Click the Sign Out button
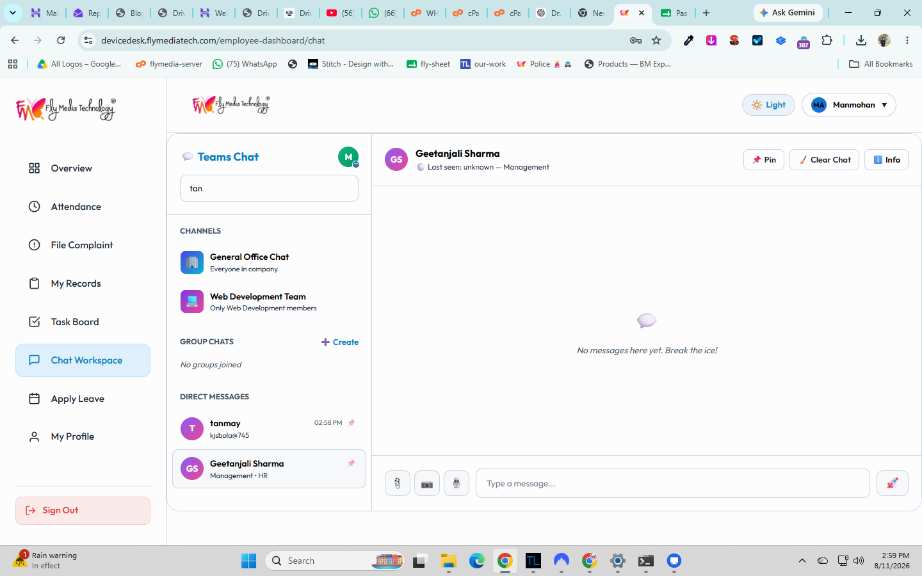This screenshot has width=922, height=576. 82,510
